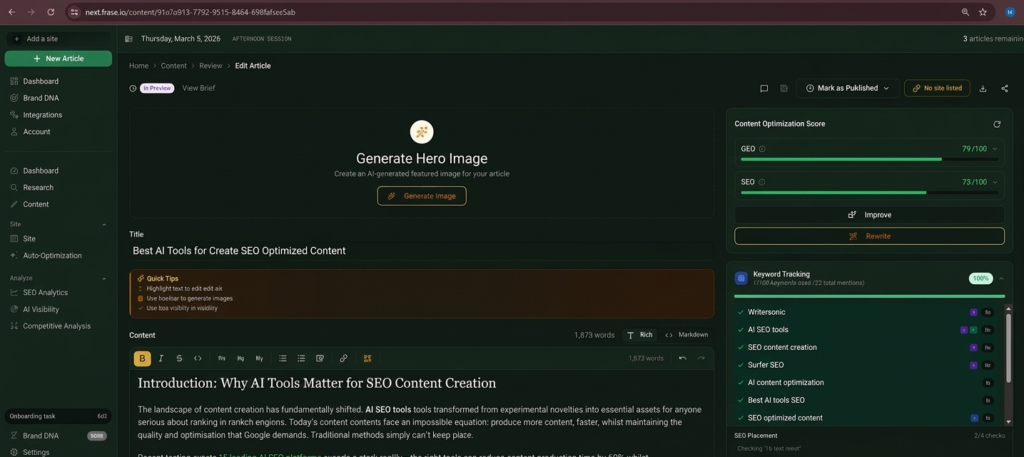Viewport: 1024px width, 457px height.
Task: Expand the GEO score details chevron
Action: 995,149
